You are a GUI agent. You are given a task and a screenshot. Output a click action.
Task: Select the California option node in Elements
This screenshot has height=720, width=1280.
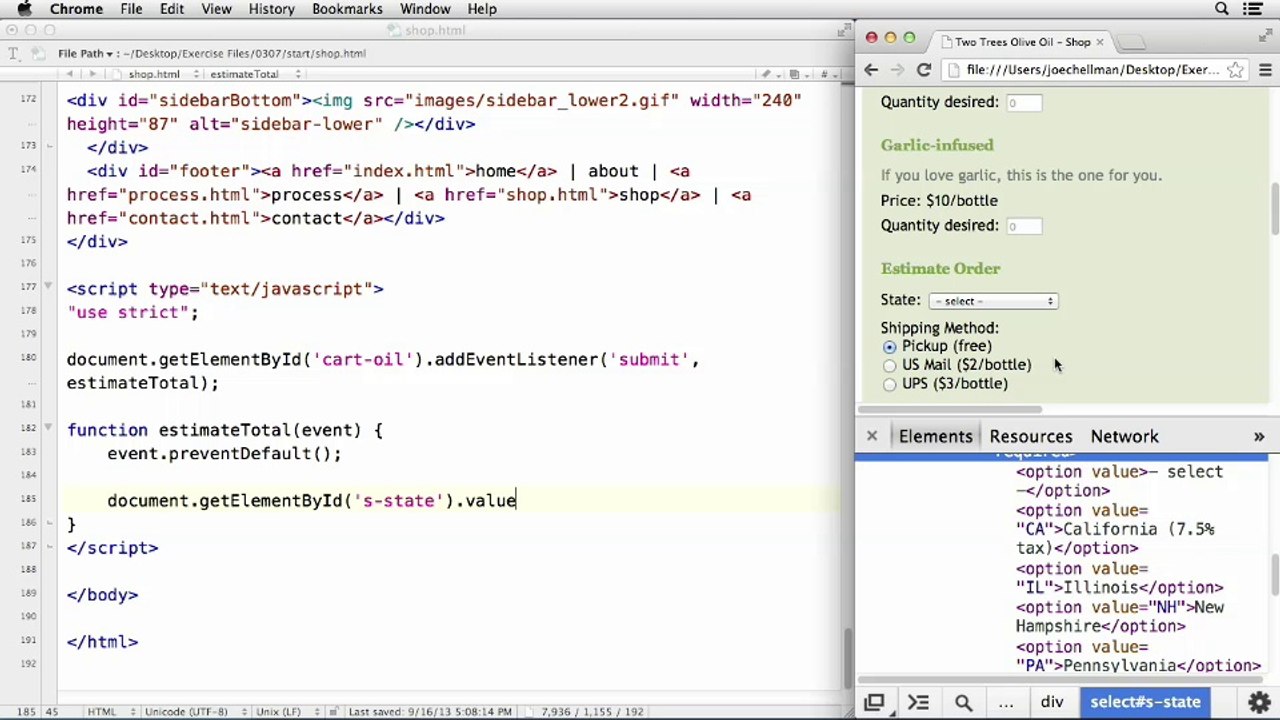pos(1115,529)
